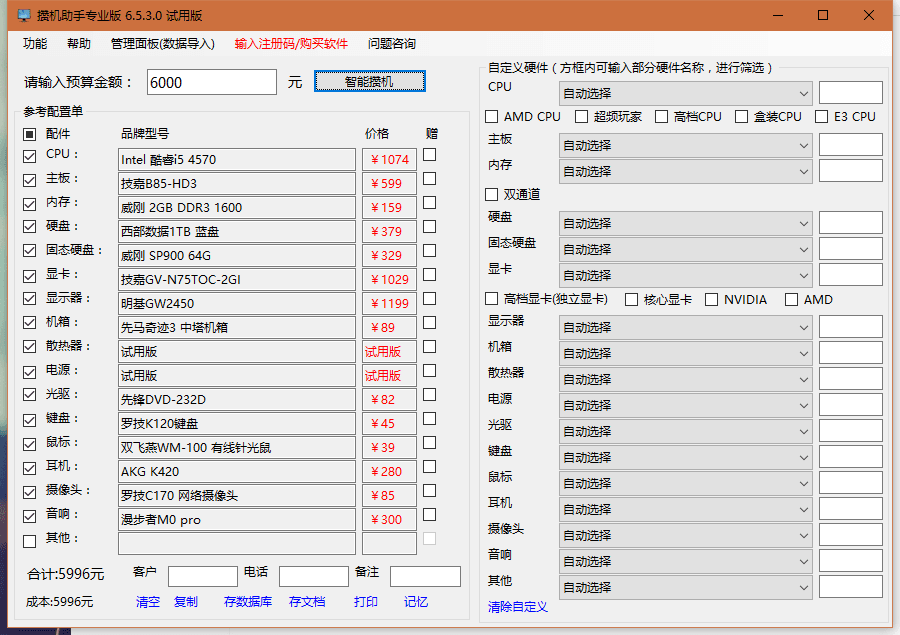This screenshot has width=900, height=635.
Task: Enable the 高档显卡(独立显卡) checkbox
Action: 491,299
